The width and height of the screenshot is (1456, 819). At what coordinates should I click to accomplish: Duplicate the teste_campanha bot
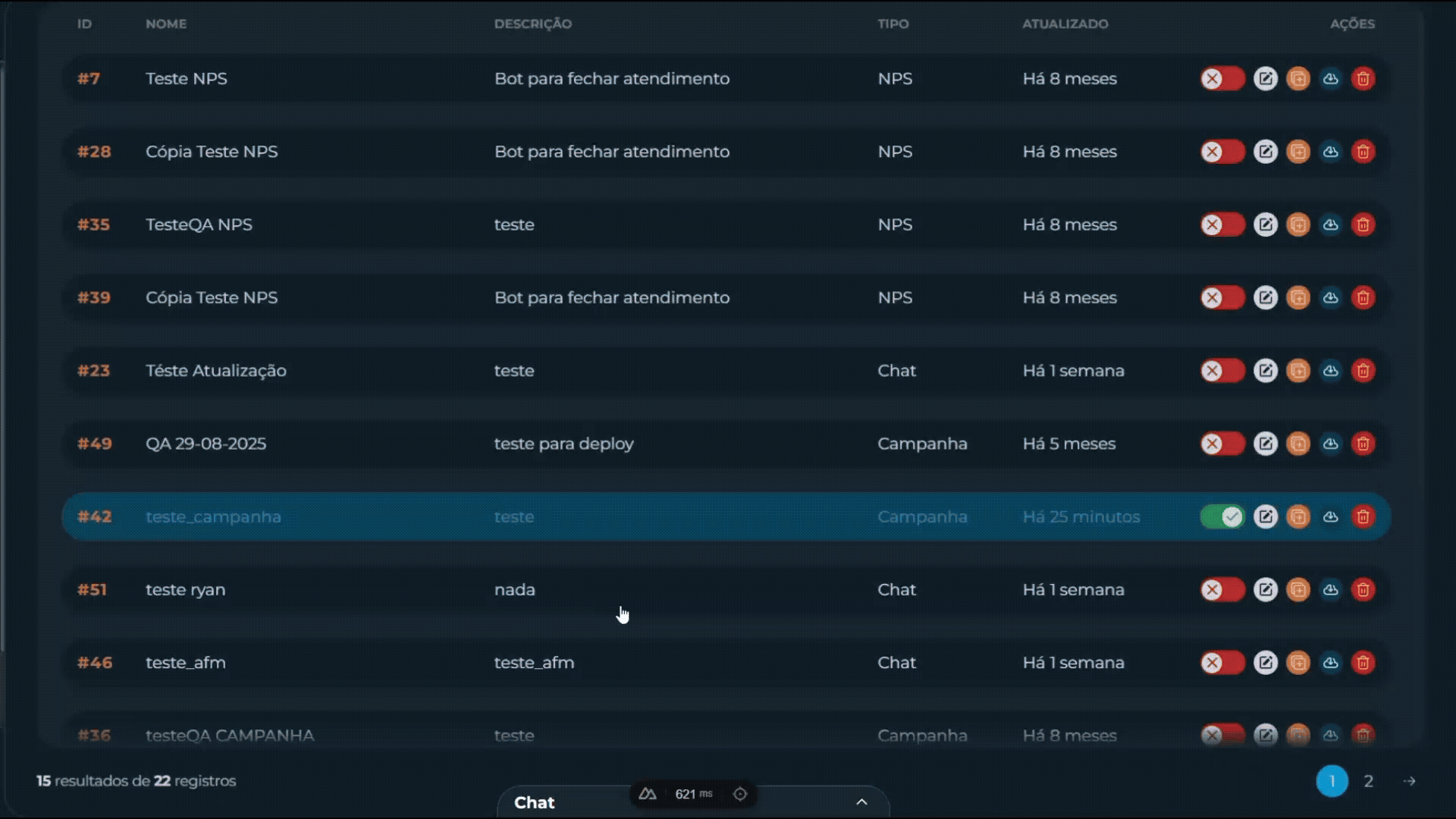[1298, 516]
